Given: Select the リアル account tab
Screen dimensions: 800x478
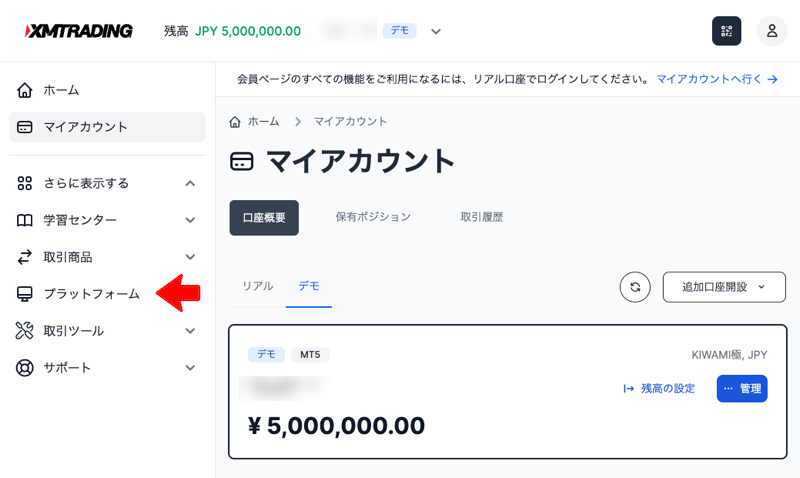Looking at the screenshot, I should click(258, 286).
